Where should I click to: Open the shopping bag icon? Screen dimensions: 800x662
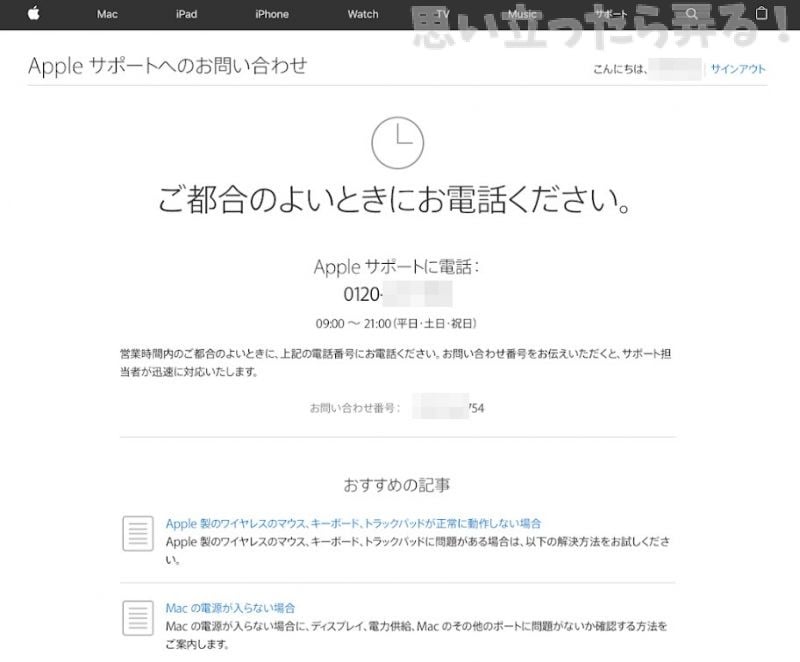click(761, 13)
